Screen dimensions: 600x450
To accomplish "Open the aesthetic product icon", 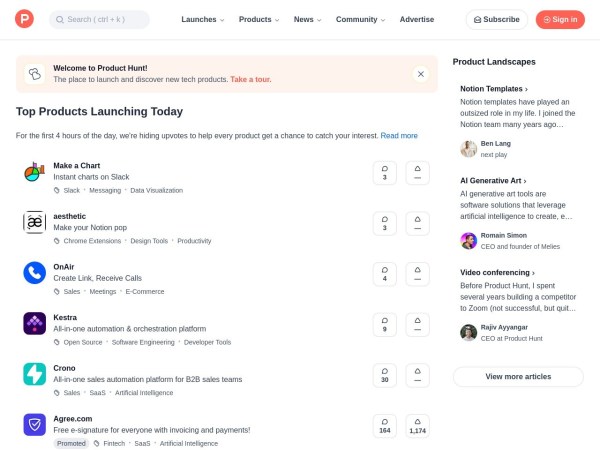I will pos(35,222).
